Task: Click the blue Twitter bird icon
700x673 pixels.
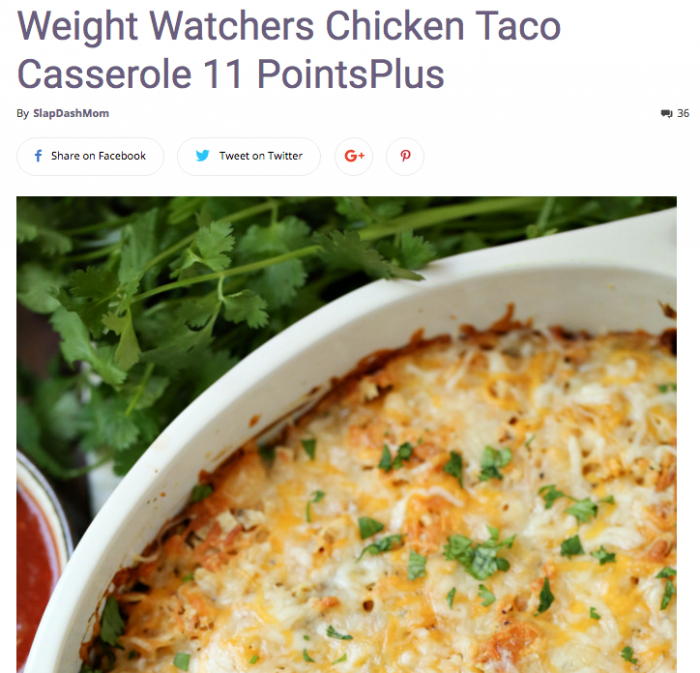Action: [x=202, y=156]
